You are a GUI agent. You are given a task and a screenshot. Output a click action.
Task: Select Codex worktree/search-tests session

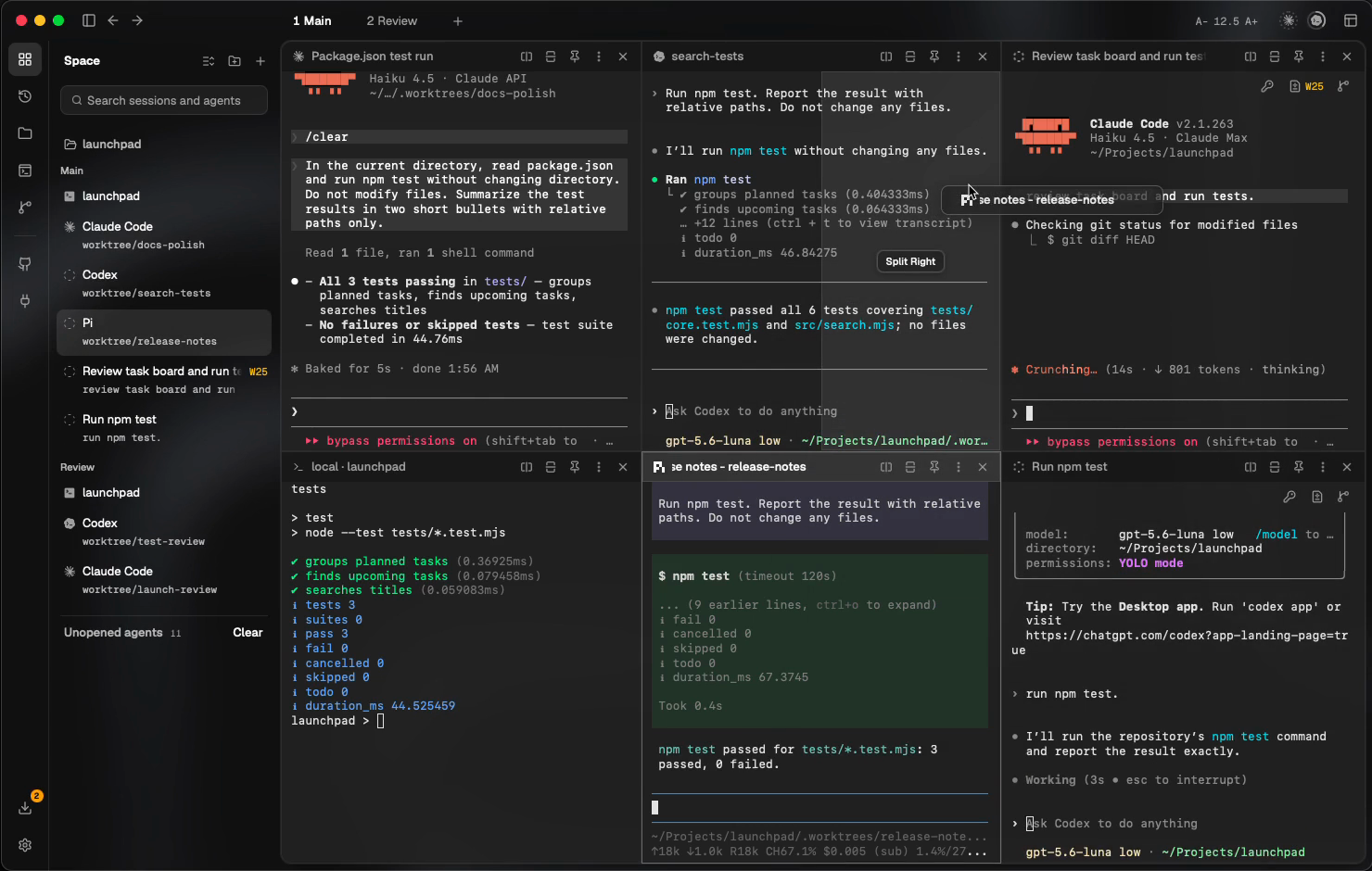tap(164, 284)
